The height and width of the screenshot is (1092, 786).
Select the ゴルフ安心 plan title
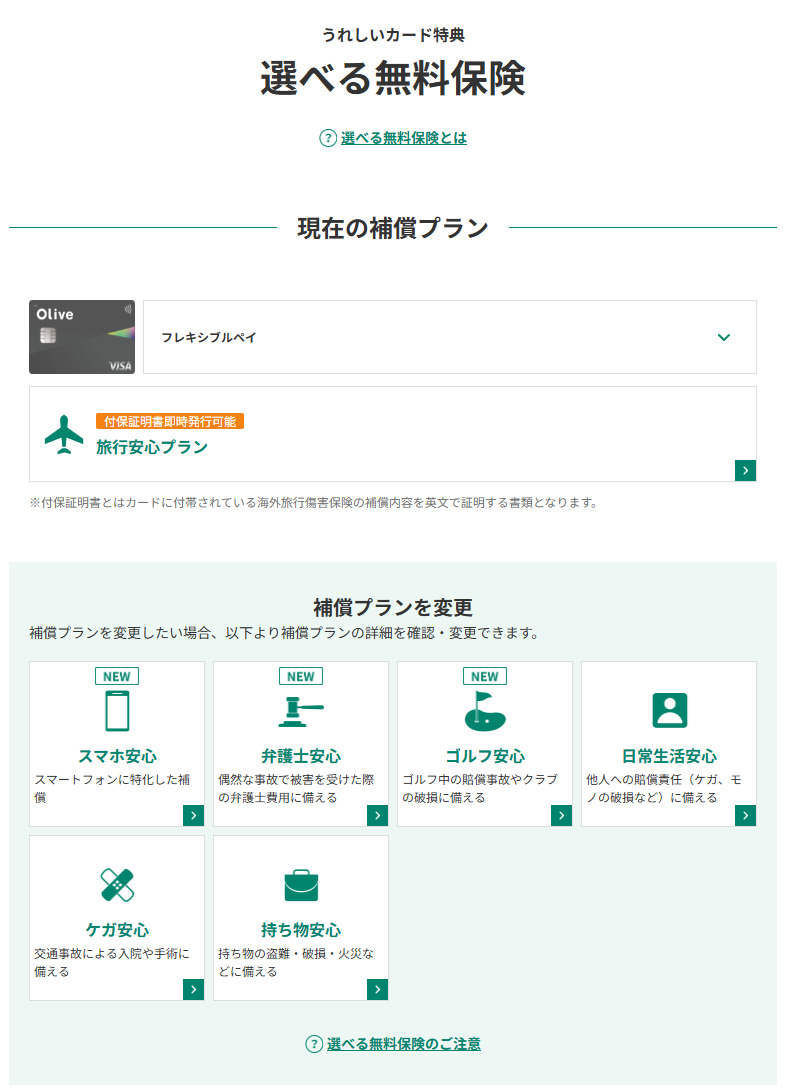pos(484,756)
